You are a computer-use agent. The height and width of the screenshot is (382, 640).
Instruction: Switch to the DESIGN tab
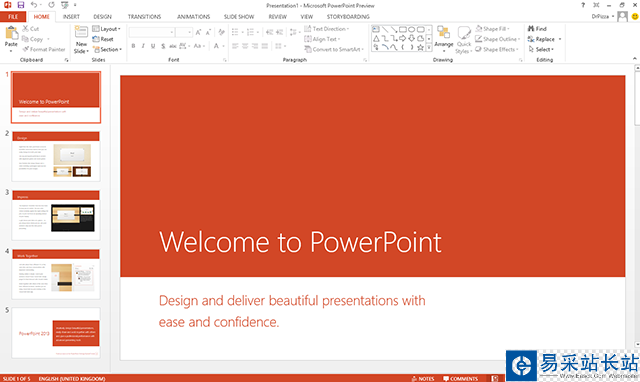click(x=102, y=17)
